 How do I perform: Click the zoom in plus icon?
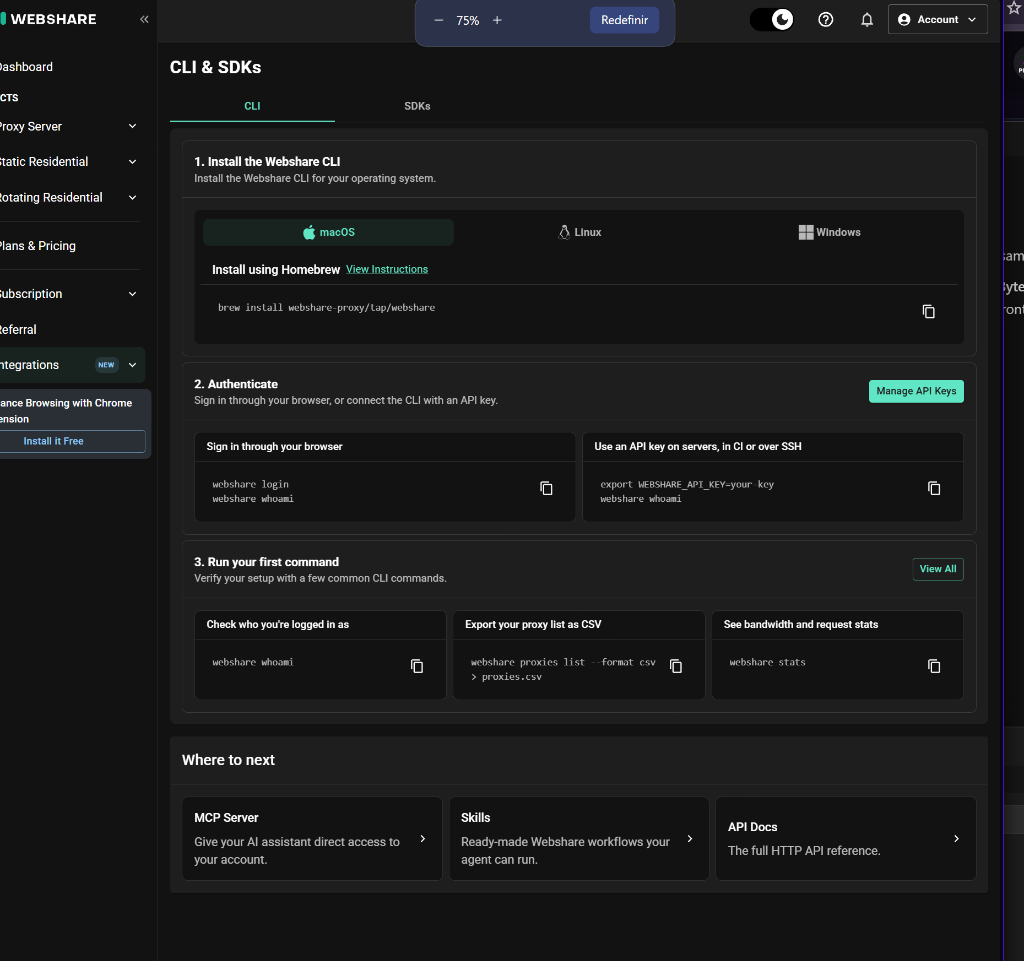click(x=497, y=20)
